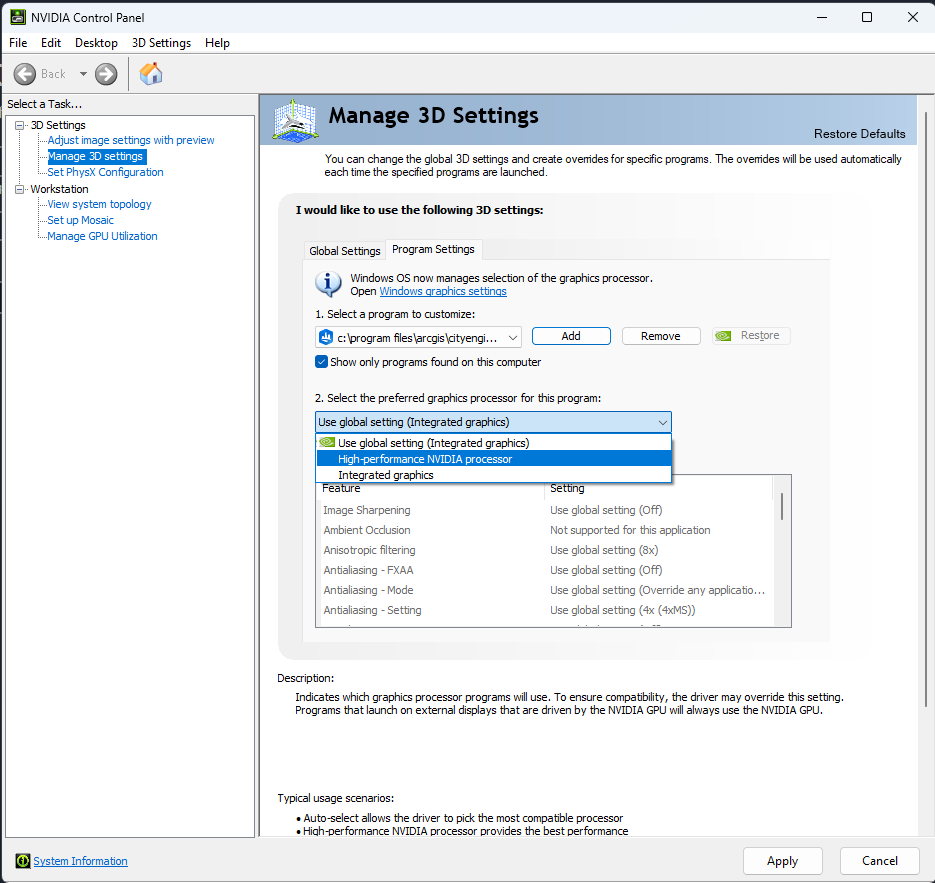Select High-performance NVIDIA processor option
Viewport: 935px width, 883px height.
pos(494,458)
